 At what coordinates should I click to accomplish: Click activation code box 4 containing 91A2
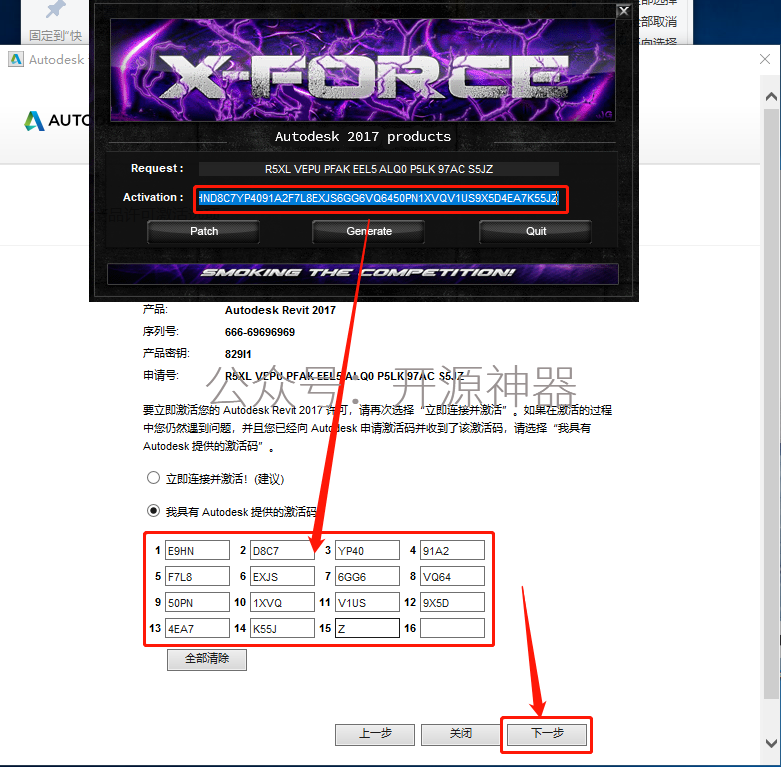(452, 550)
